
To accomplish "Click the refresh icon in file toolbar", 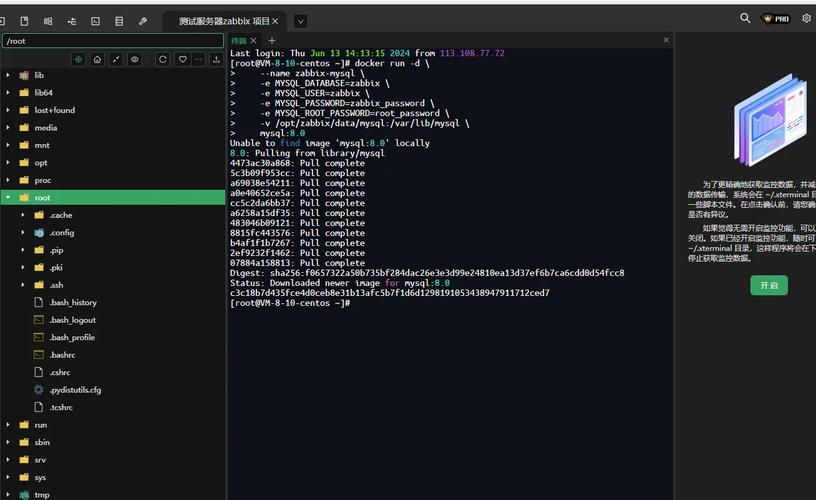I will [163, 60].
